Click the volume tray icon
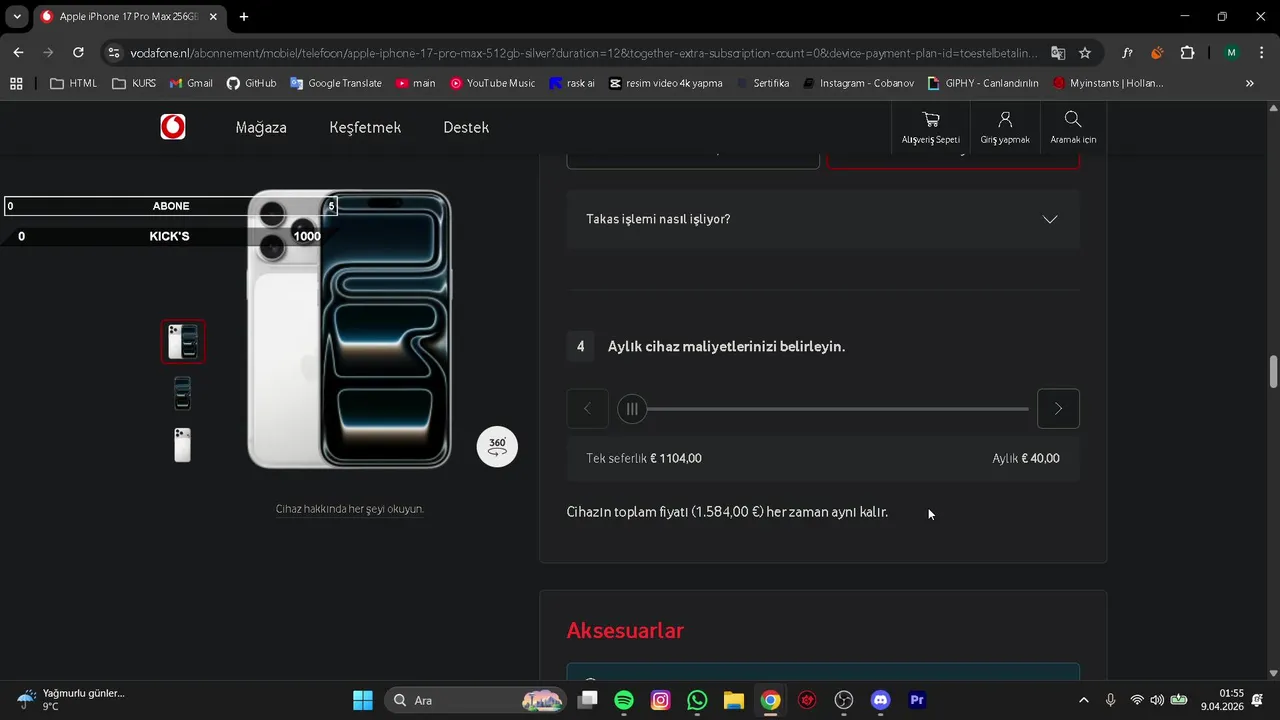Viewport: 1280px width, 720px height. (1157, 700)
